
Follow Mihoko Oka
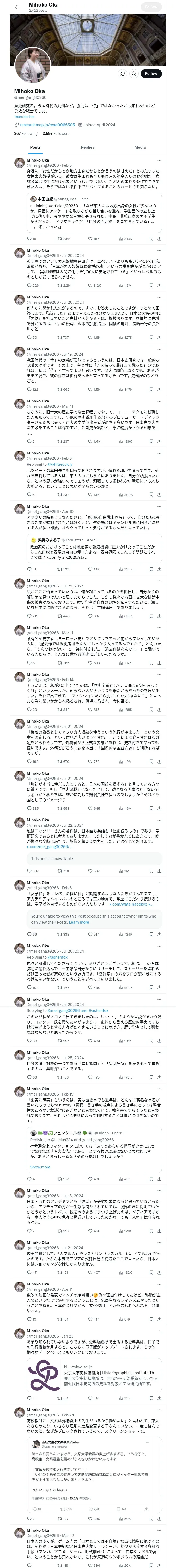[x=151, y=74]
